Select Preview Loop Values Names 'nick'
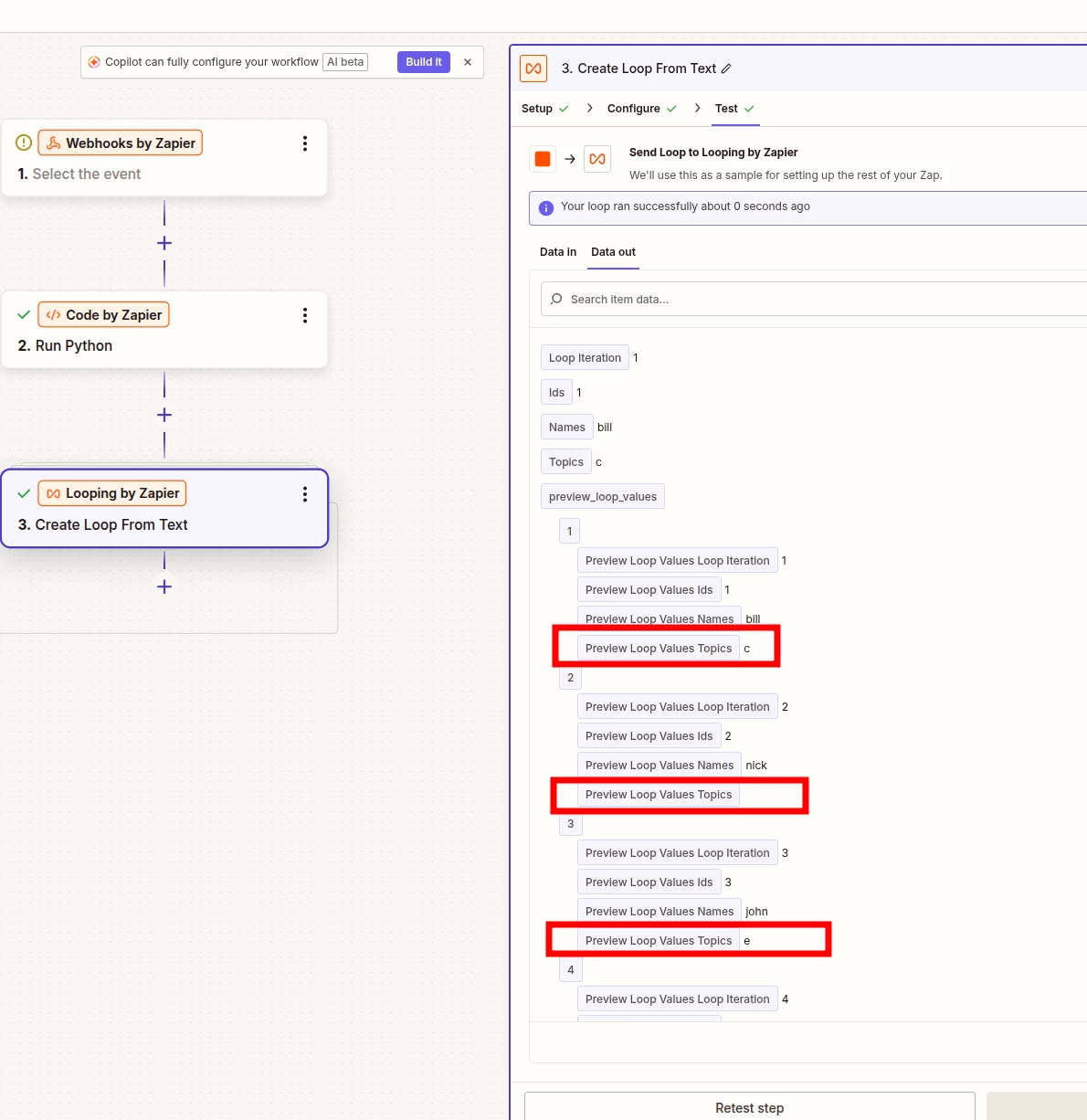Screen dimensions: 1087x1120 coord(660,766)
